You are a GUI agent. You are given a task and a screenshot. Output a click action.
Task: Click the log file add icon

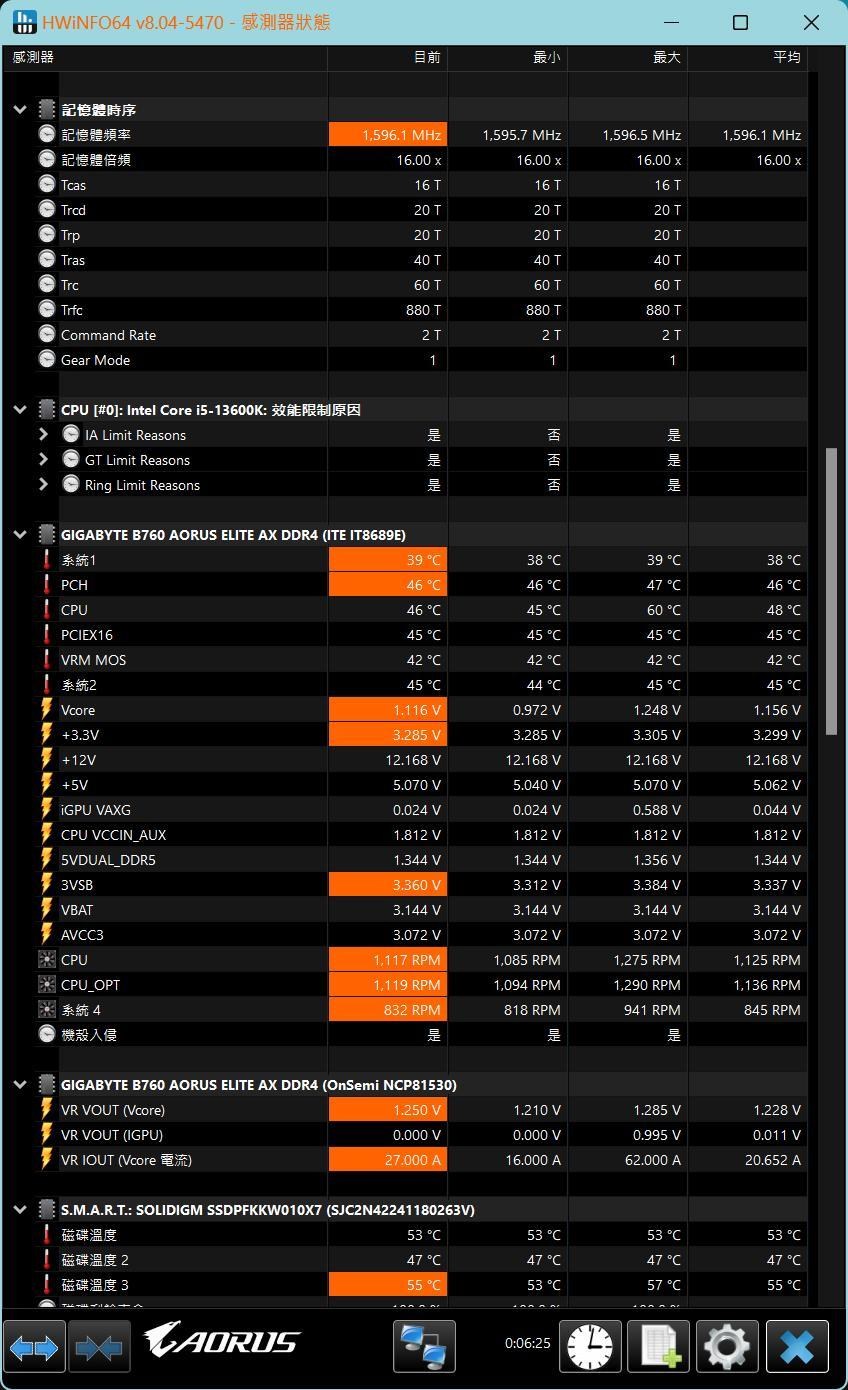pyautogui.click(x=658, y=1347)
